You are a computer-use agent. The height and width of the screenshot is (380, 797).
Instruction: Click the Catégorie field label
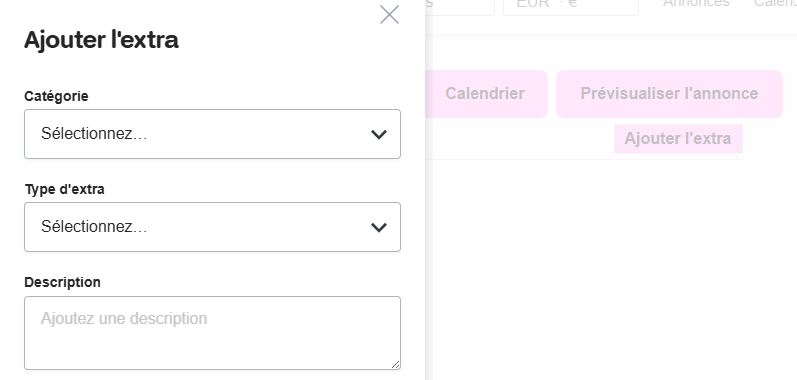click(x=56, y=96)
